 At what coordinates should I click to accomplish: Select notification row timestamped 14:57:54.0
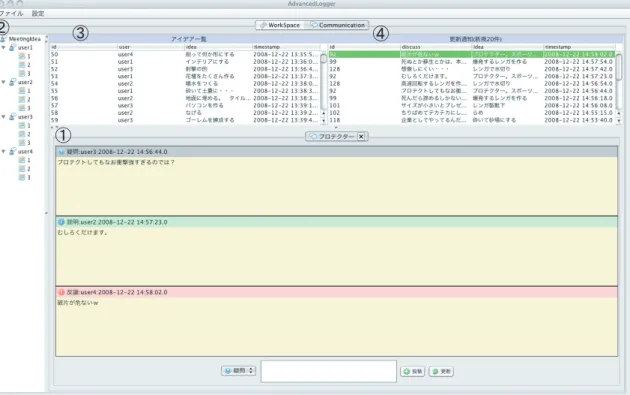tap(472, 61)
